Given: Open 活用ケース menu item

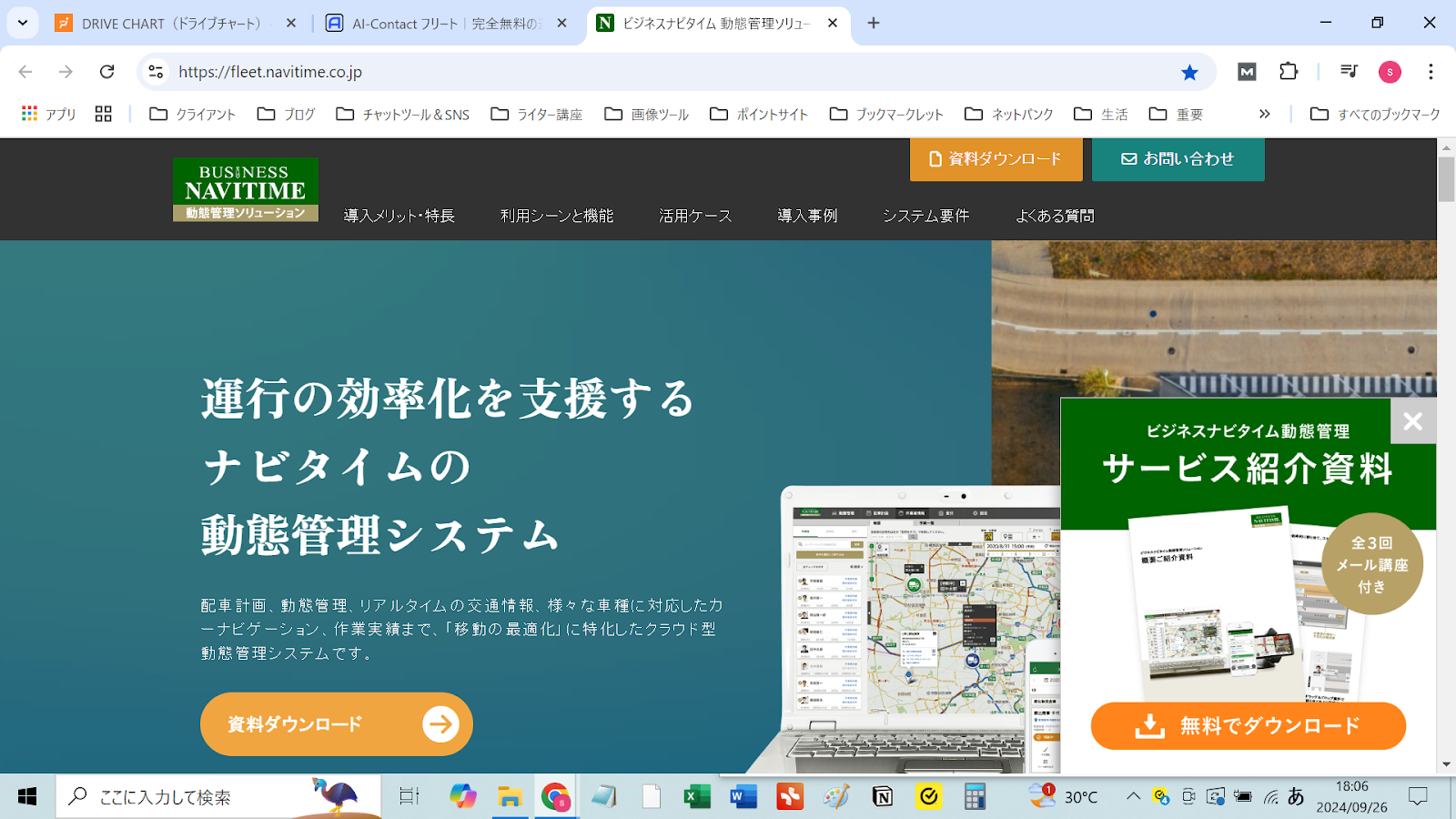Looking at the screenshot, I should pos(695,216).
